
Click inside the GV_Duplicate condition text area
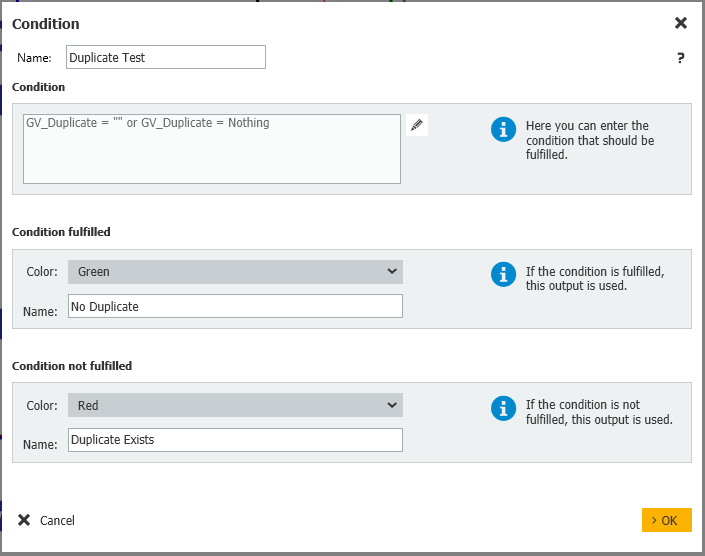coord(212,149)
